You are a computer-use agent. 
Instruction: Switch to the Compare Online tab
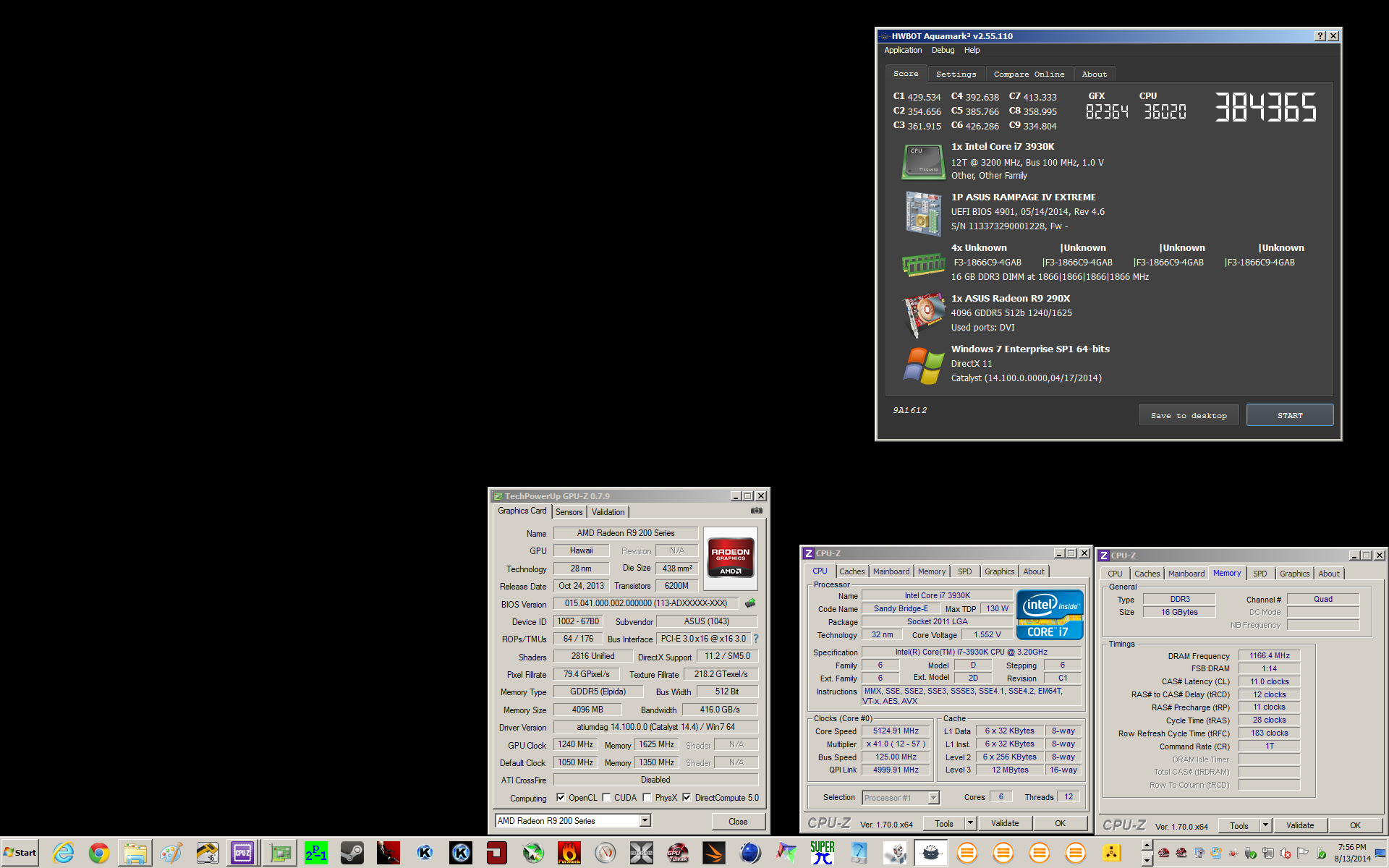point(1029,74)
